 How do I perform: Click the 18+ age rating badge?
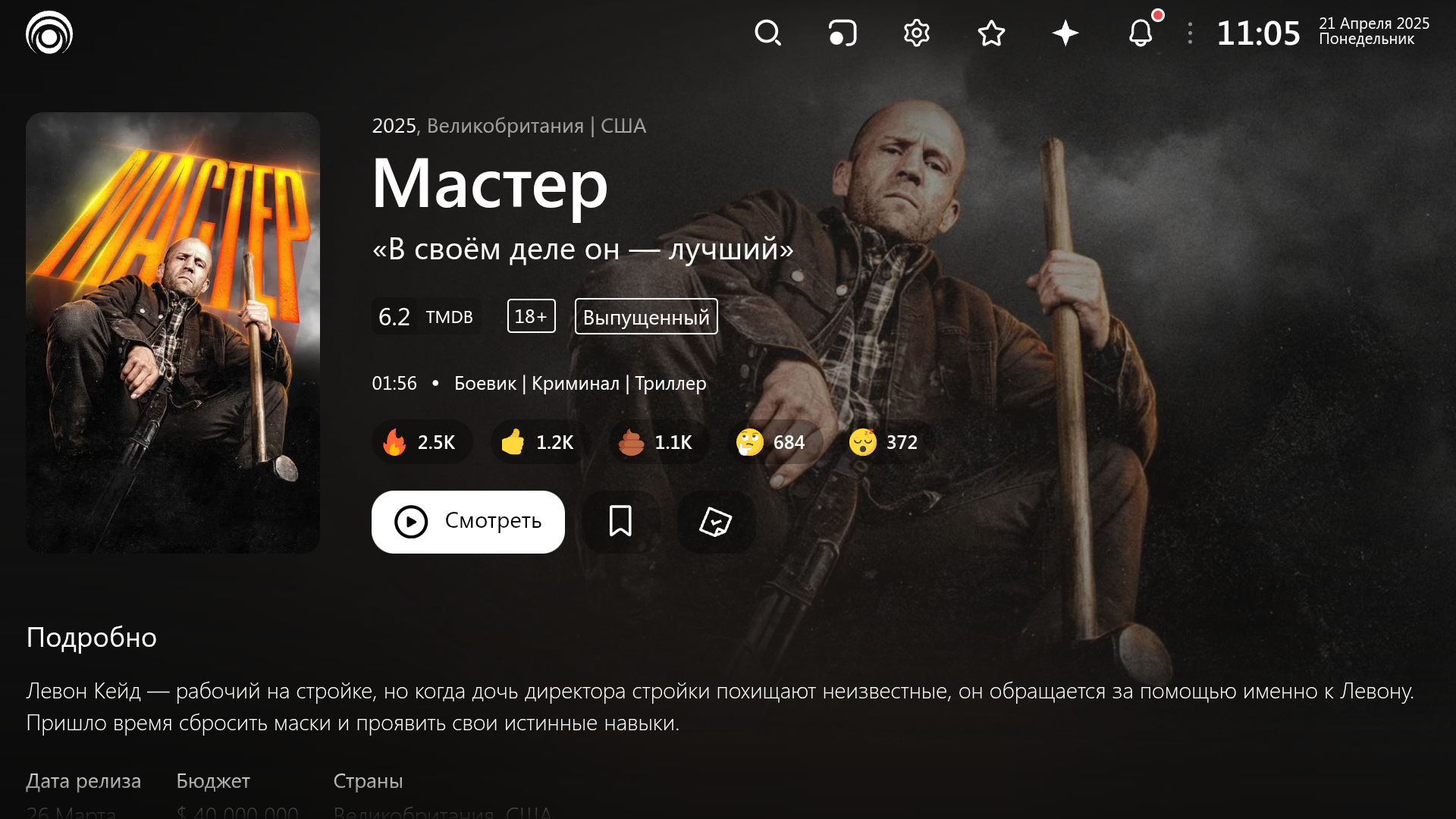coord(531,316)
